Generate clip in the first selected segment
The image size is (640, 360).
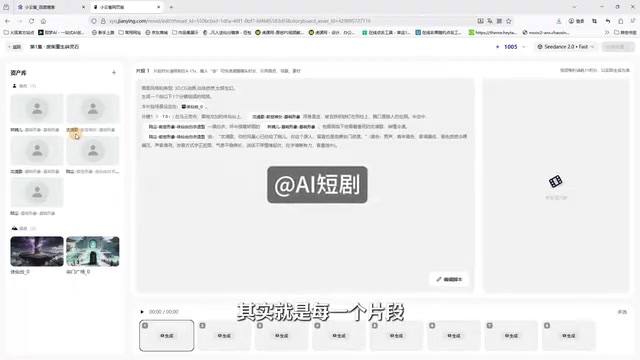pos(167,336)
